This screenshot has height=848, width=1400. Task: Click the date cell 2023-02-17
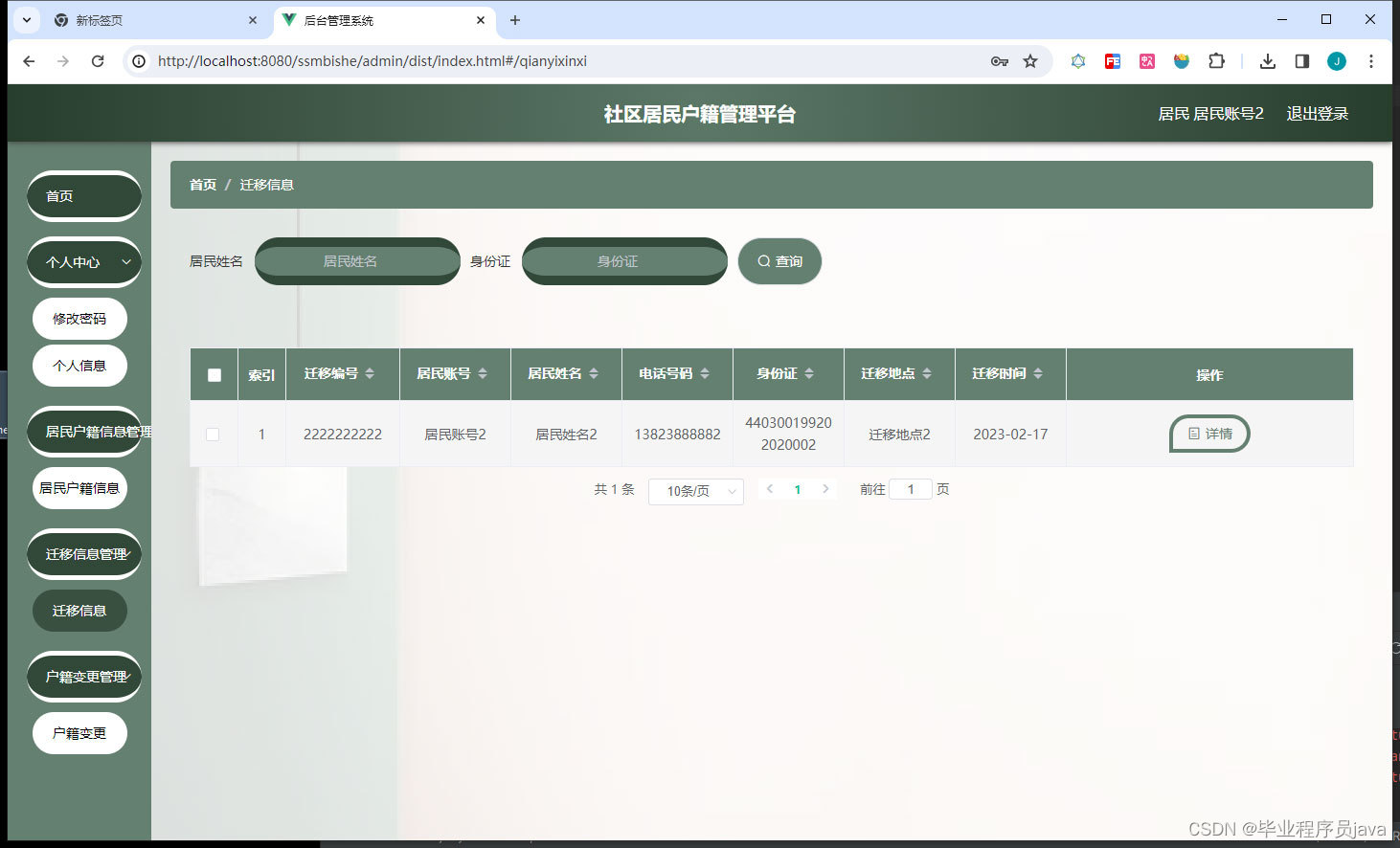(x=1010, y=435)
